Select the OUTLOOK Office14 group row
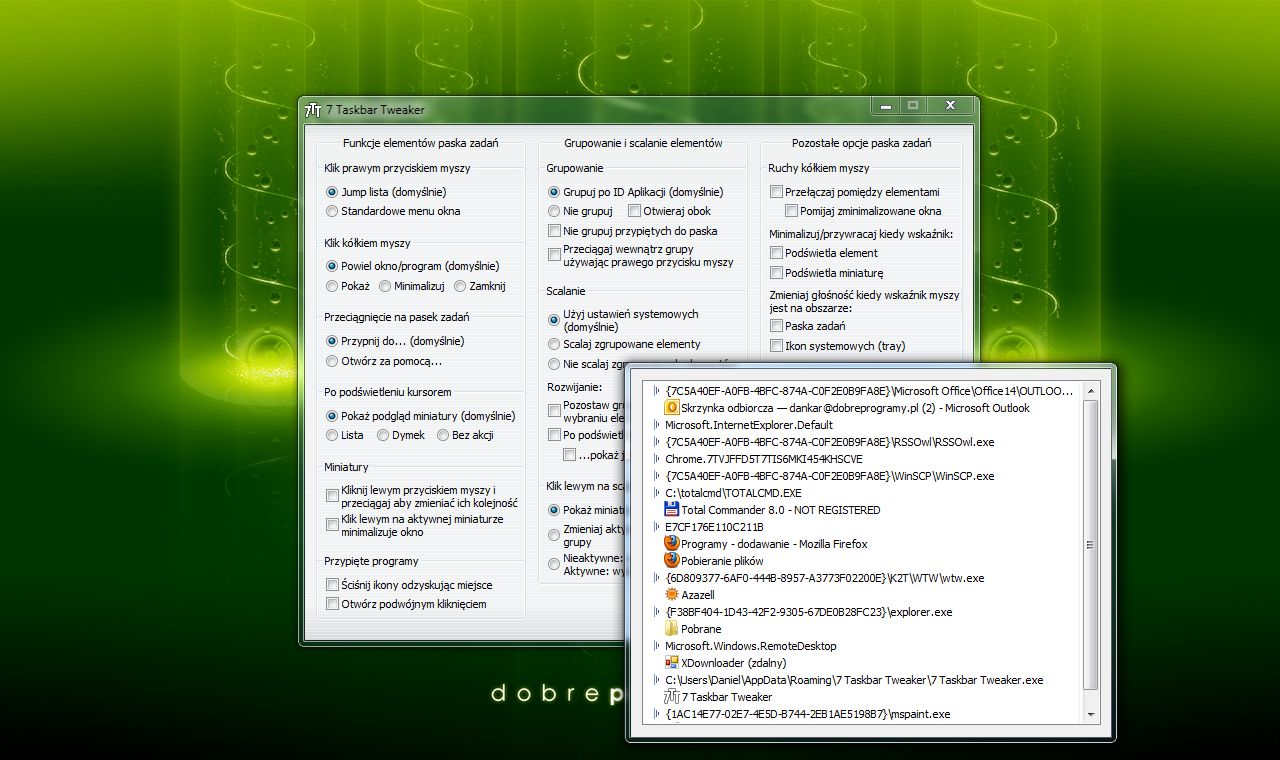This screenshot has height=760, width=1280. 869,391
